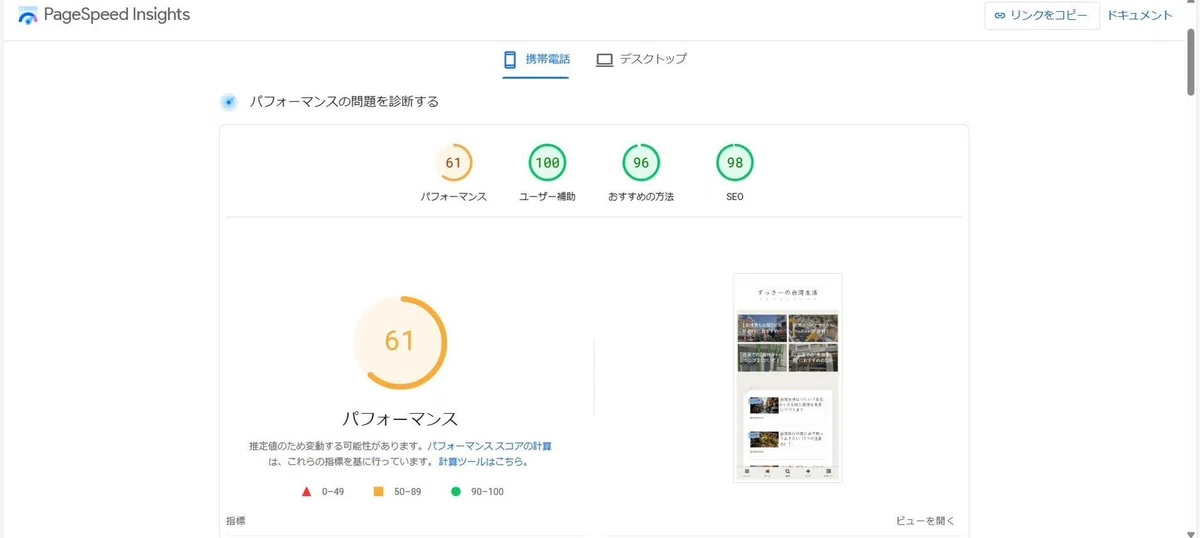The height and width of the screenshot is (538, 1200).
Task: Click the PageSpeed Insights title text
Action: point(117,15)
